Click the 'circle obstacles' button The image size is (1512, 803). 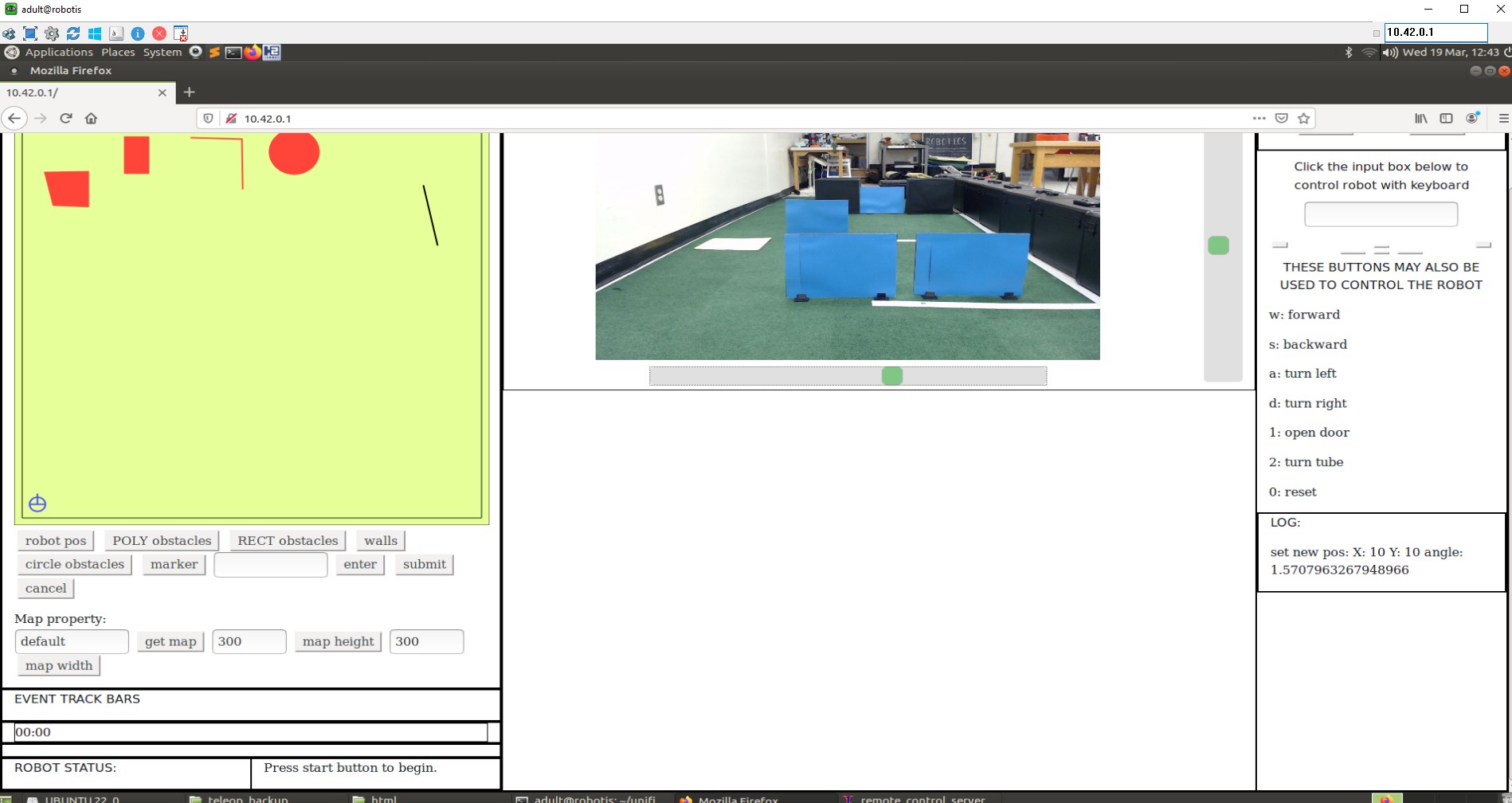click(x=75, y=565)
